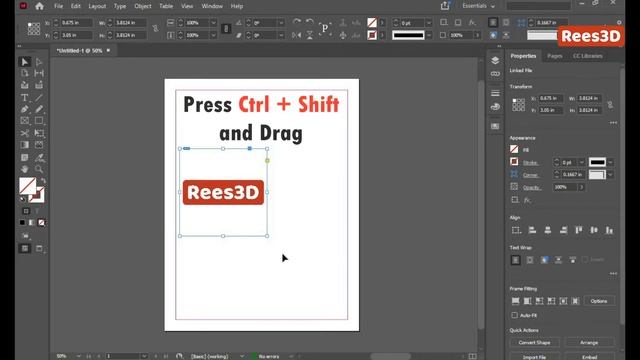Toggle Normal view mode in toolbox
Screen dimensions: 640x360
click(x=24, y=248)
